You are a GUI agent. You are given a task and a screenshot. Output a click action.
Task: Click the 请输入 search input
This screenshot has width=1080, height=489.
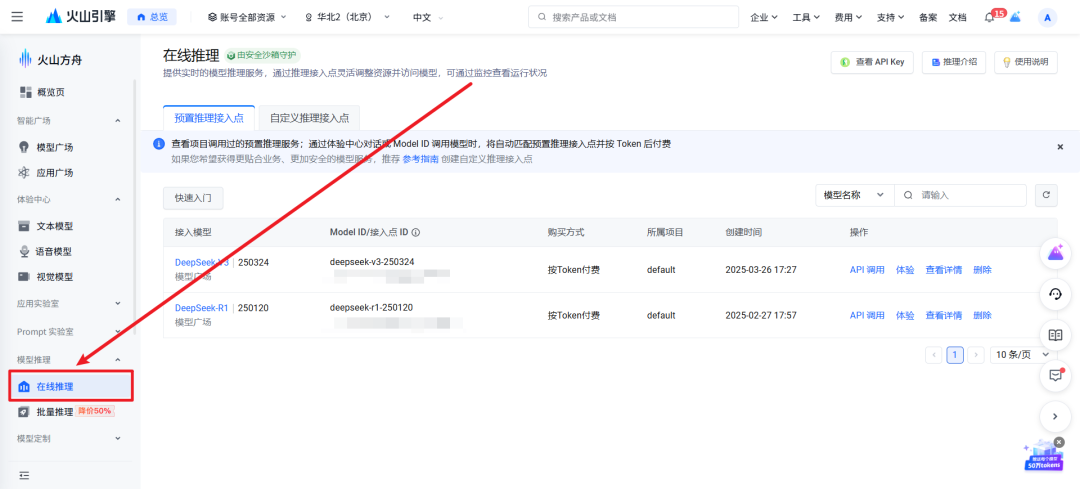click(960, 195)
